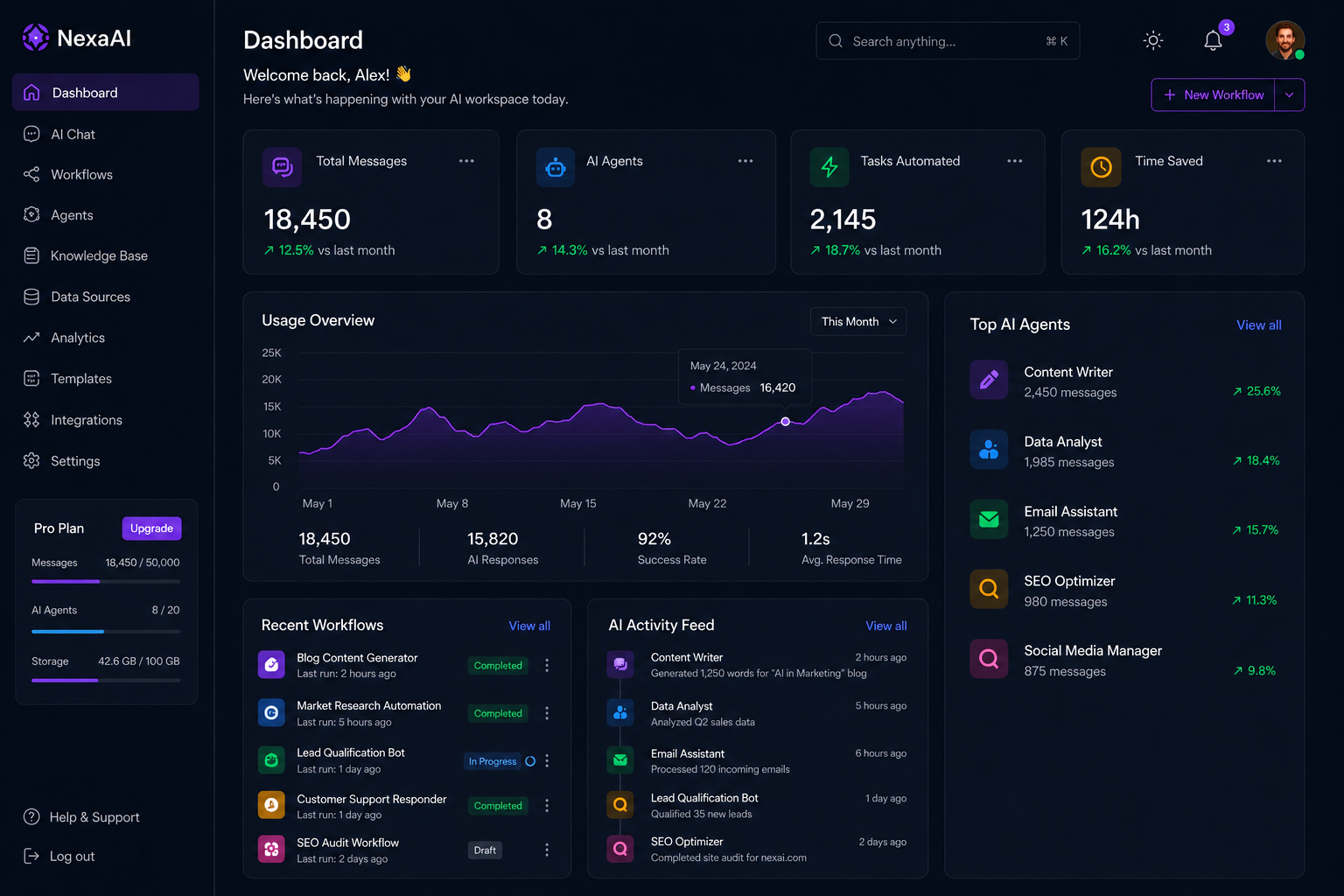Open Lead Qualification Bot workflow row menu

point(547,761)
